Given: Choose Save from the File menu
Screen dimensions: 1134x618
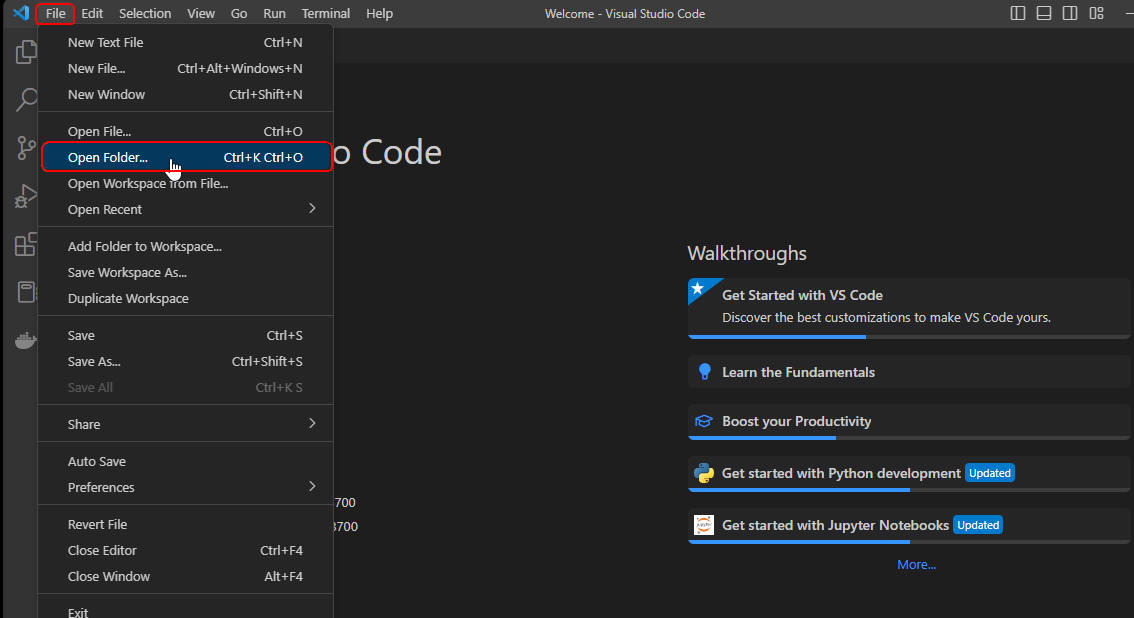Looking at the screenshot, I should pyautogui.click(x=185, y=335).
